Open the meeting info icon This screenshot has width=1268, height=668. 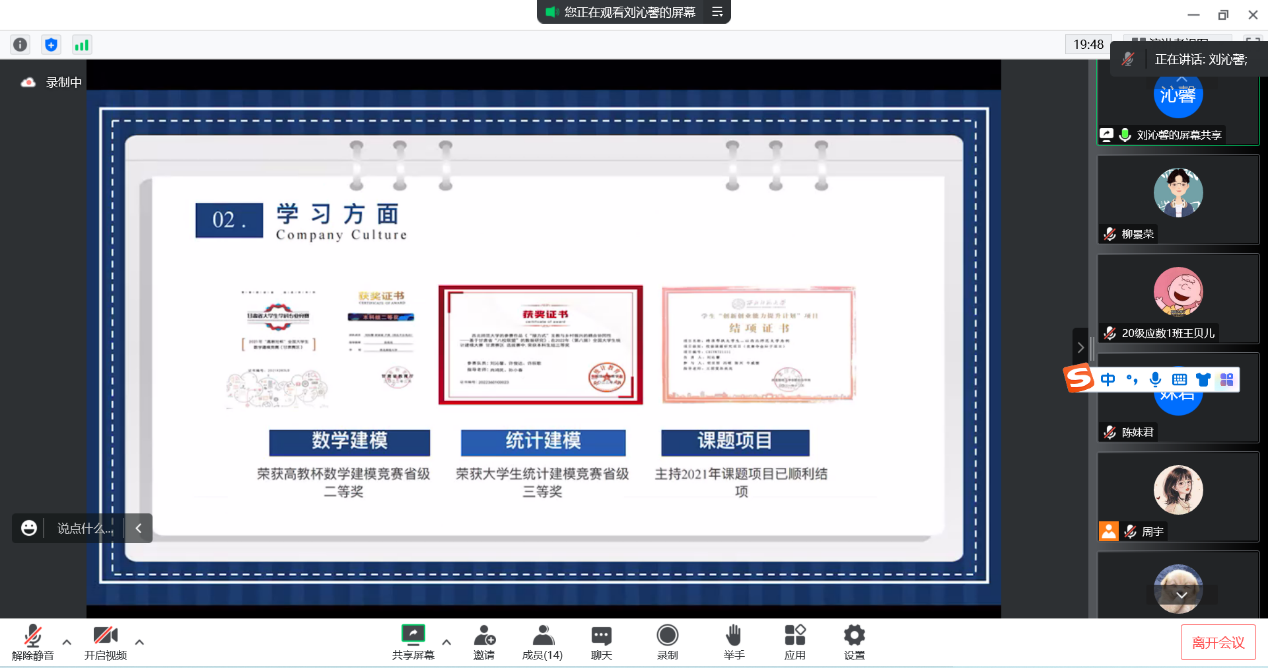click(x=20, y=45)
